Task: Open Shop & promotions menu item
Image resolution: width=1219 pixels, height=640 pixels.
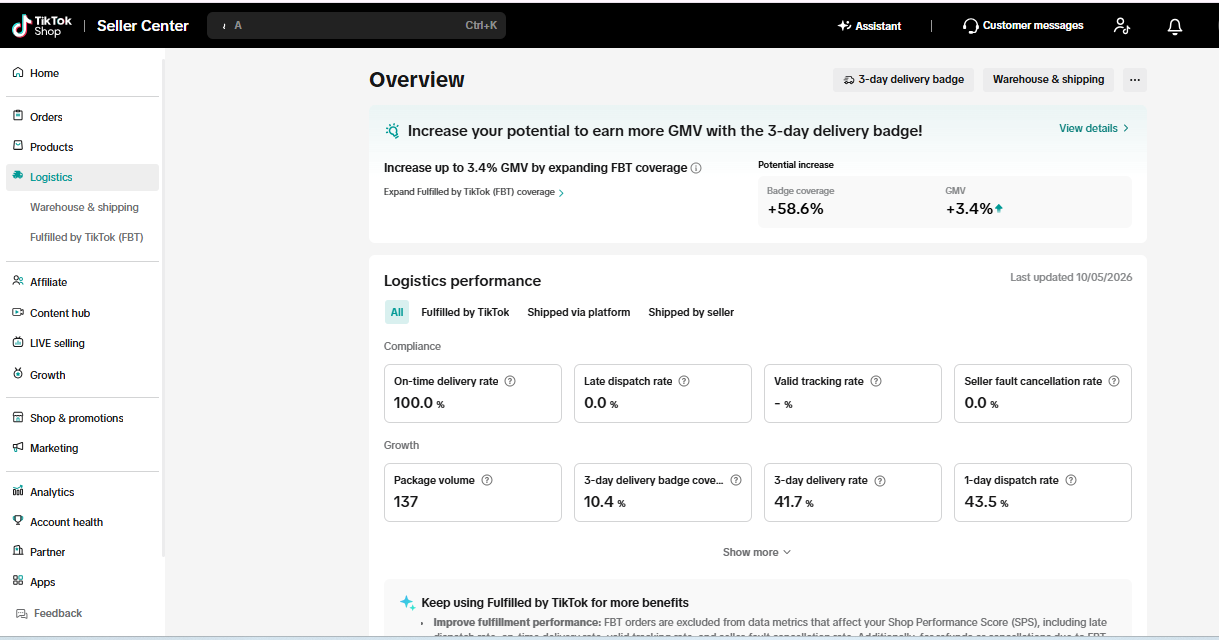Action: coord(77,418)
